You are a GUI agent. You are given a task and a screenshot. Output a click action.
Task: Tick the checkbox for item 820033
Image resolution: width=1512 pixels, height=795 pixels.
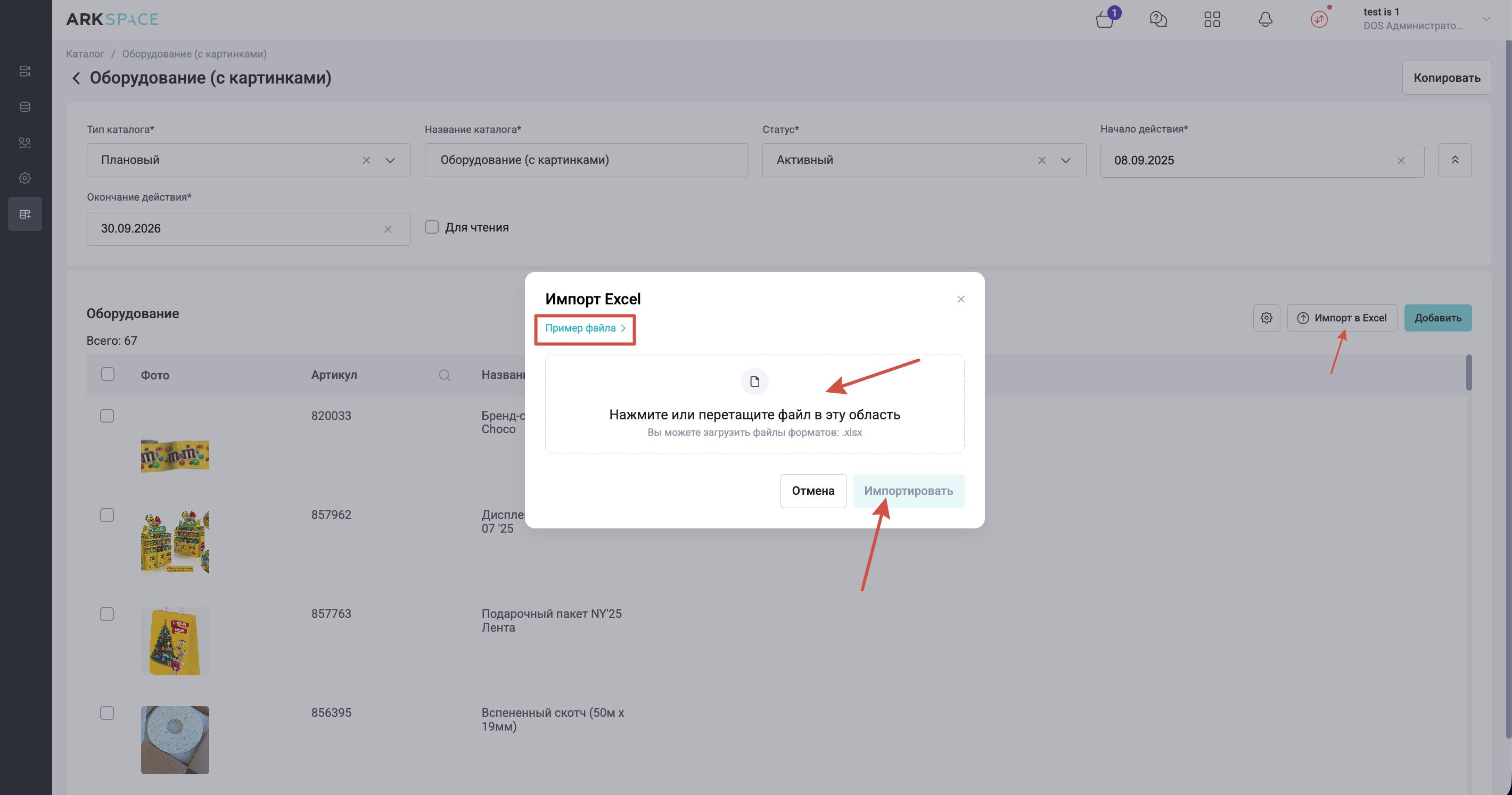tap(107, 416)
